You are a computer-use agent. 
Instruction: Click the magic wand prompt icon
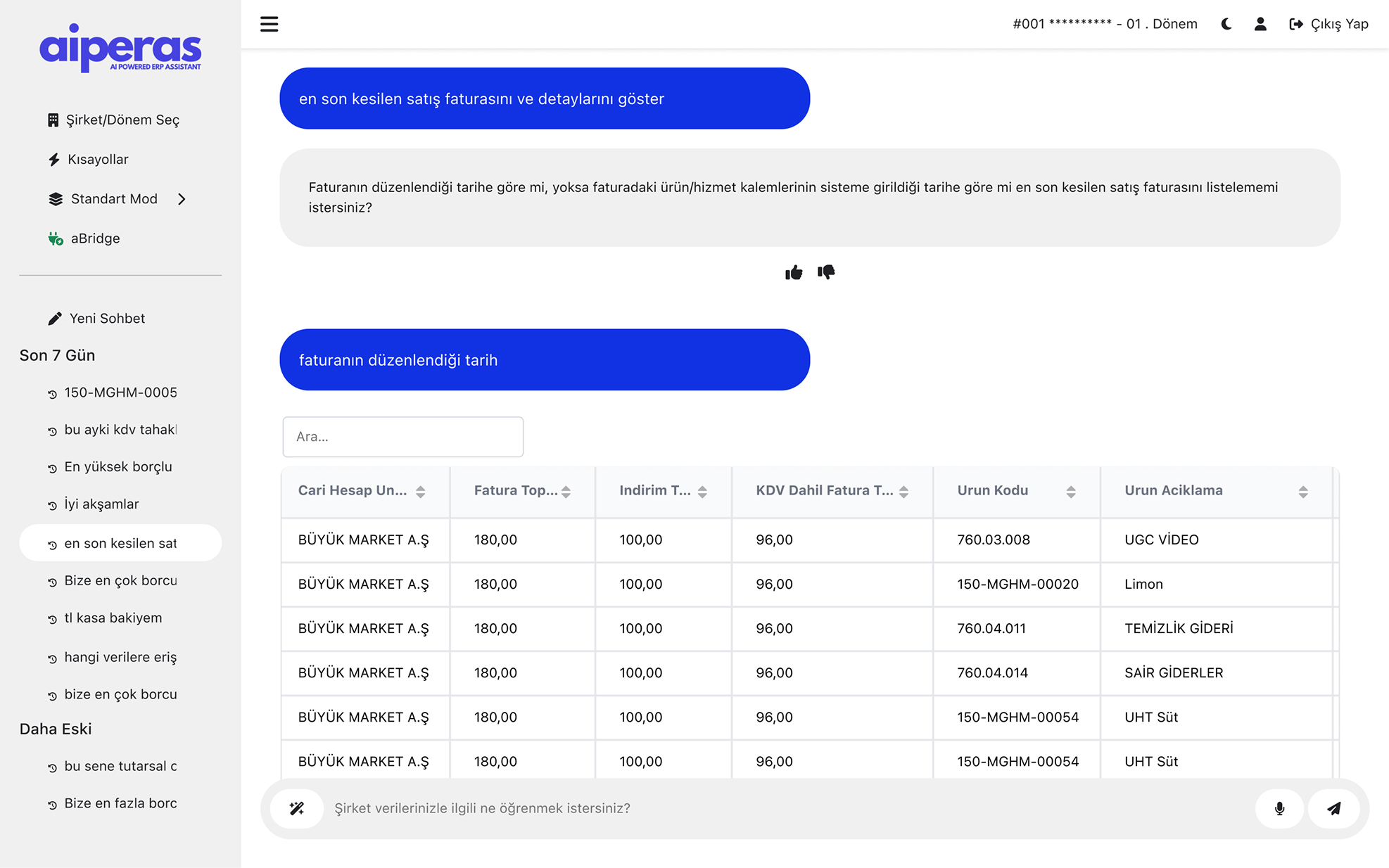[x=297, y=808]
